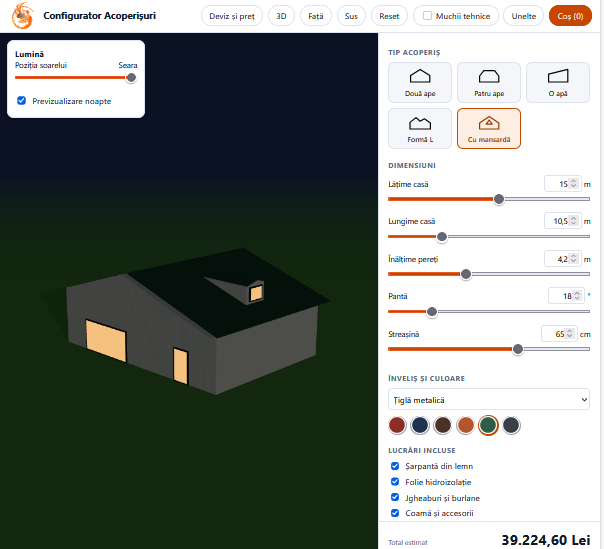Click the Configurator Acoperișuri title
The height and width of the screenshot is (549, 604).
[99, 16]
